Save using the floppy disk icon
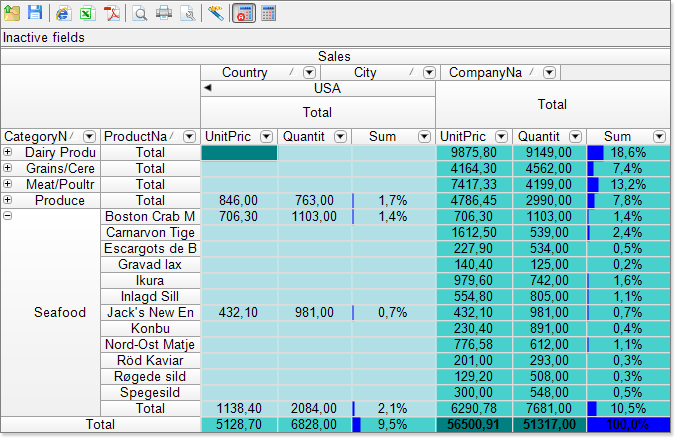Viewport: 676px width, 438px height. coord(35,13)
